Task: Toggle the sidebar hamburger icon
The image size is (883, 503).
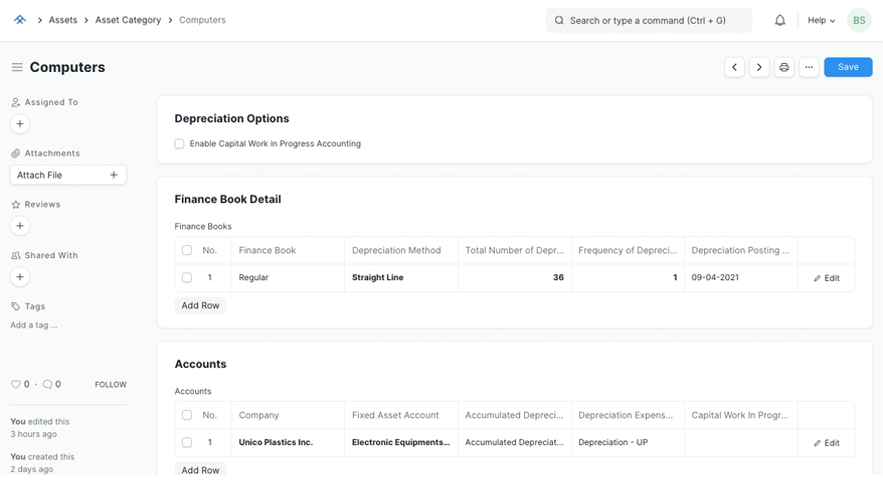Action: (17, 67)
